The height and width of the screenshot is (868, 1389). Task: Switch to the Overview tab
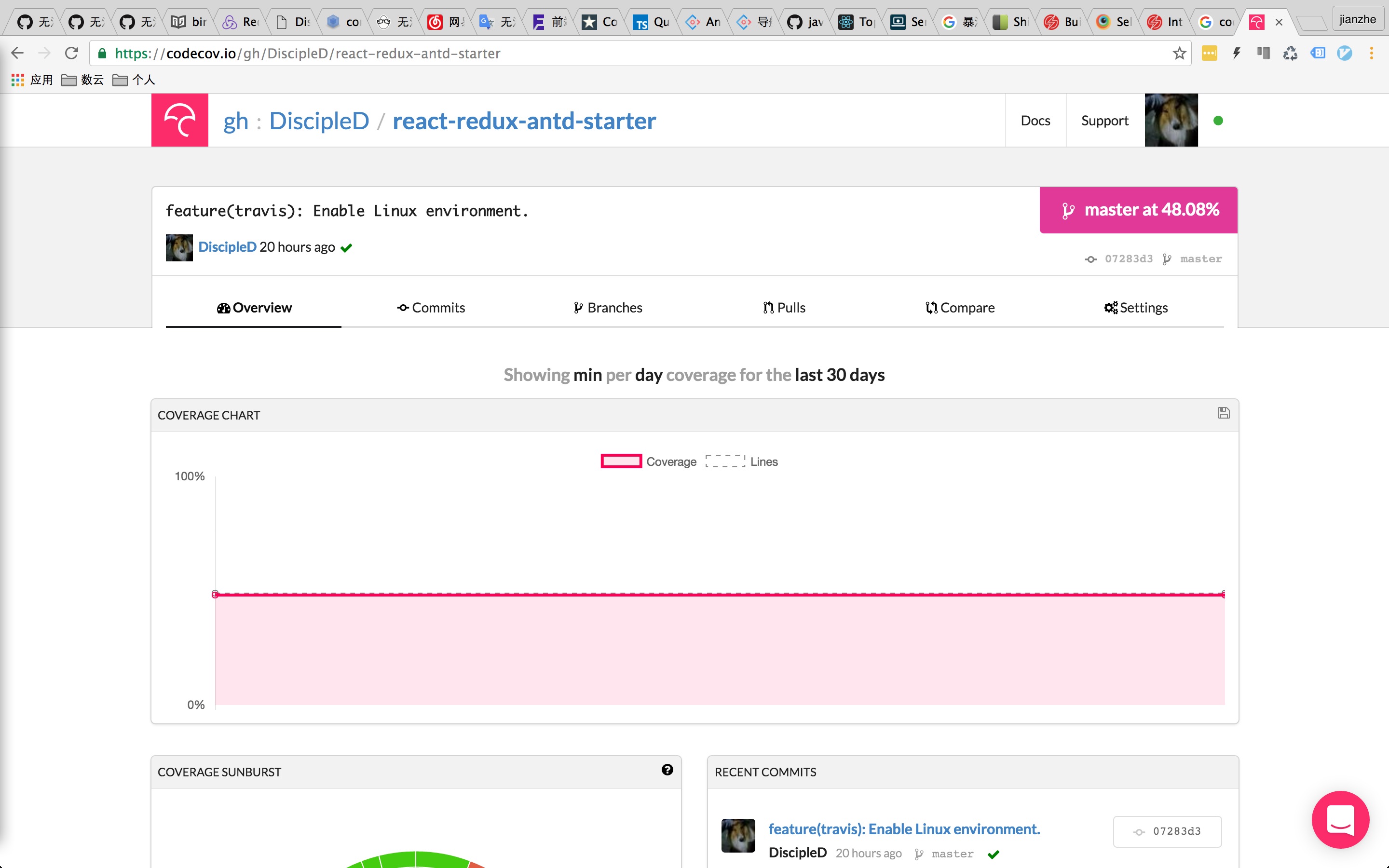(x=254, y=308)
